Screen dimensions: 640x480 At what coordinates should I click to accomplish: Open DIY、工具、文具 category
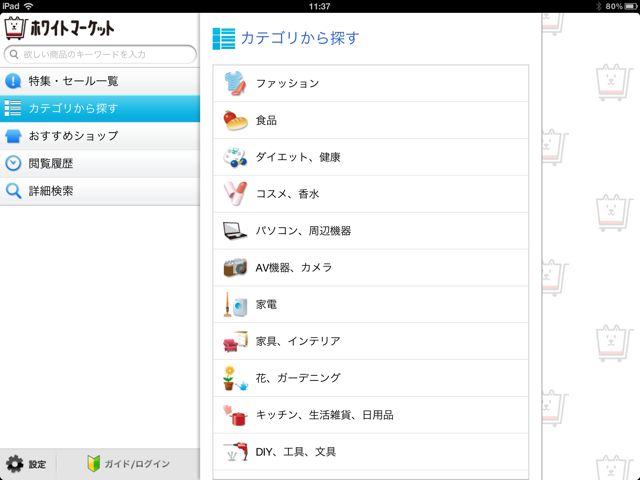[x=371, y=451]
